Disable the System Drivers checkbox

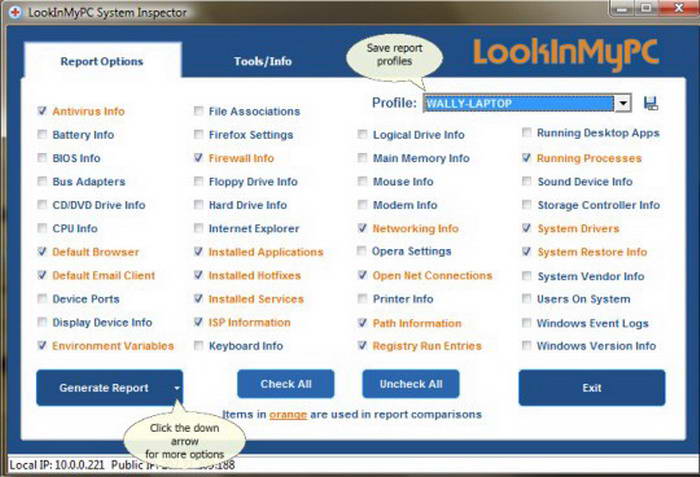[527, 228]
